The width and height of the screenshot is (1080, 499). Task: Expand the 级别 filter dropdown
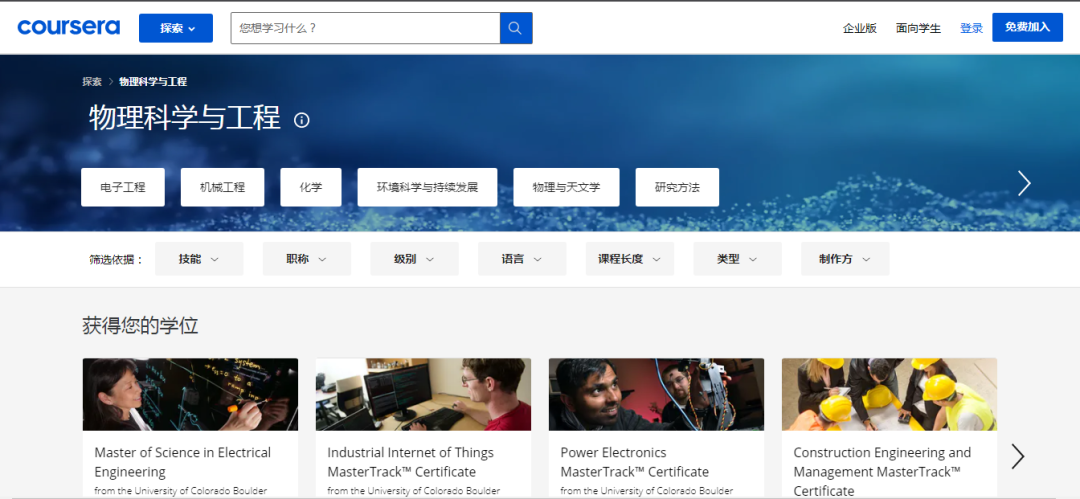tap(415, 259)
